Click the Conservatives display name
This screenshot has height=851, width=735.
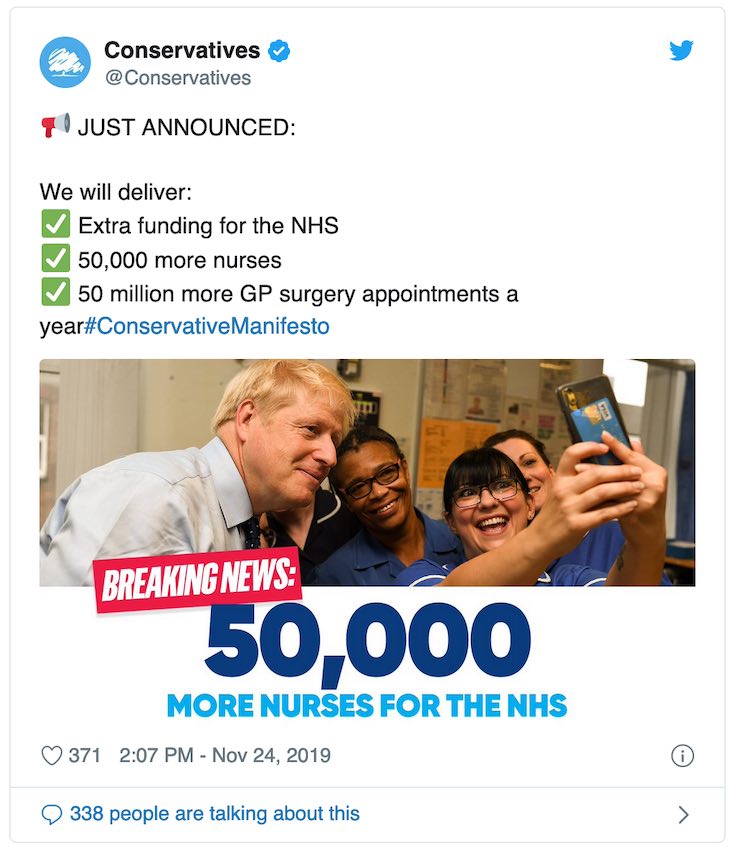coord(182,50)
